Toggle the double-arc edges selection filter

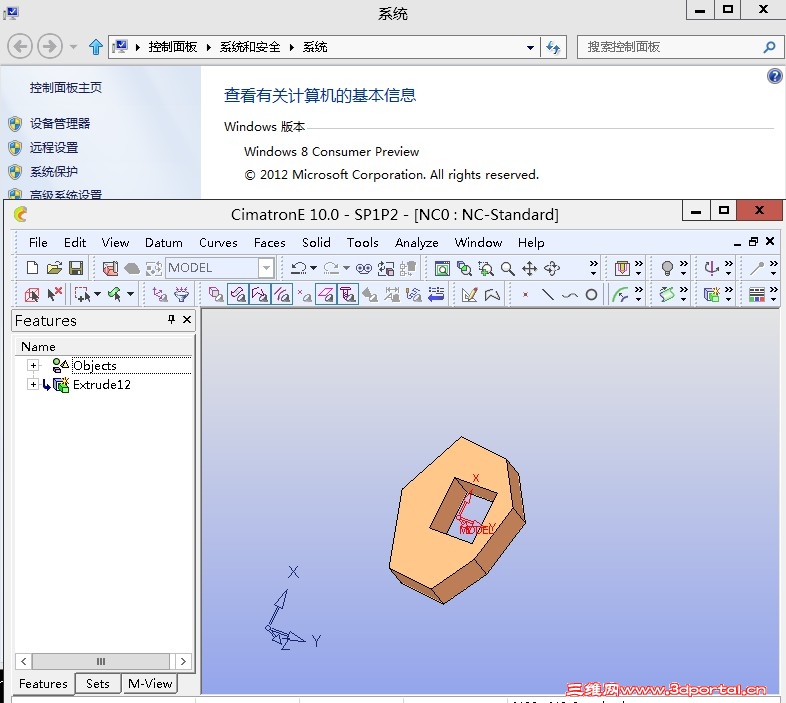tap(282, 294)
